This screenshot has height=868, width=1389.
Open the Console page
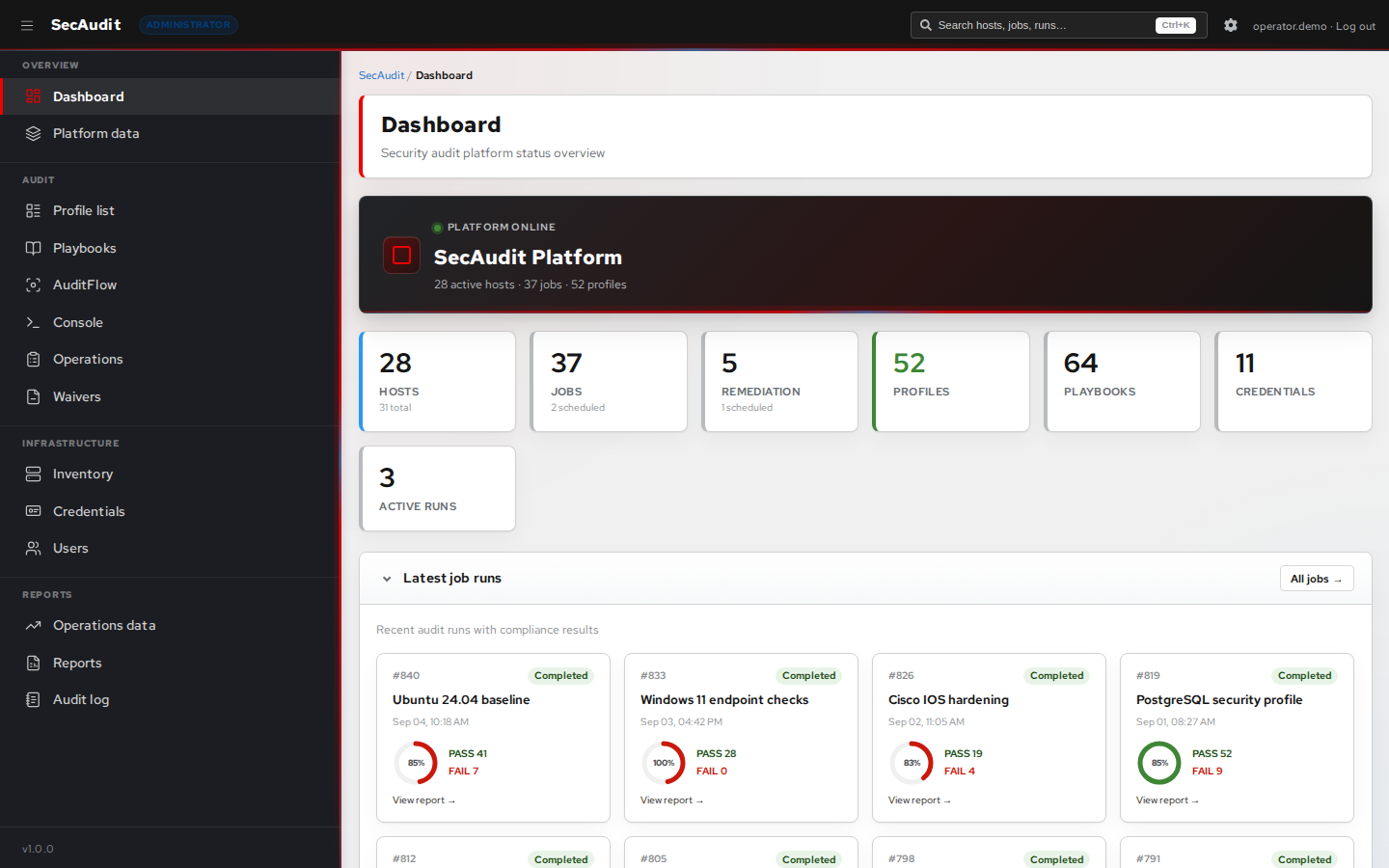170,322
